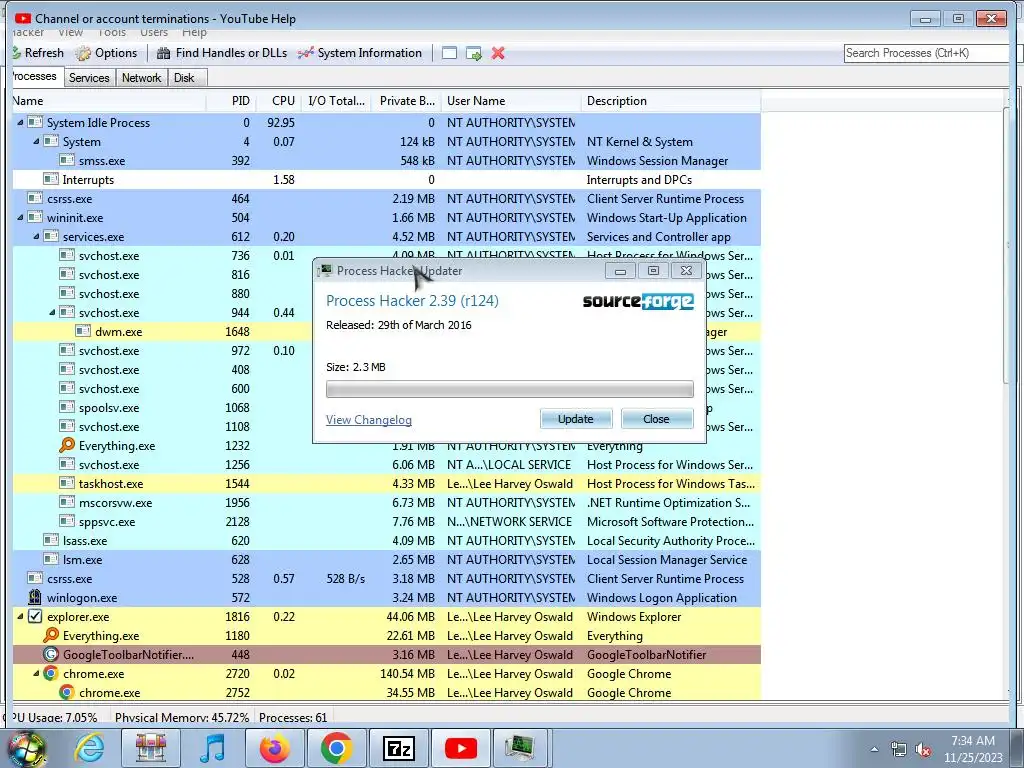Collapse the explorer.exe tree node
This screenshot has width=1024, height=768.
tap(20, 616)
